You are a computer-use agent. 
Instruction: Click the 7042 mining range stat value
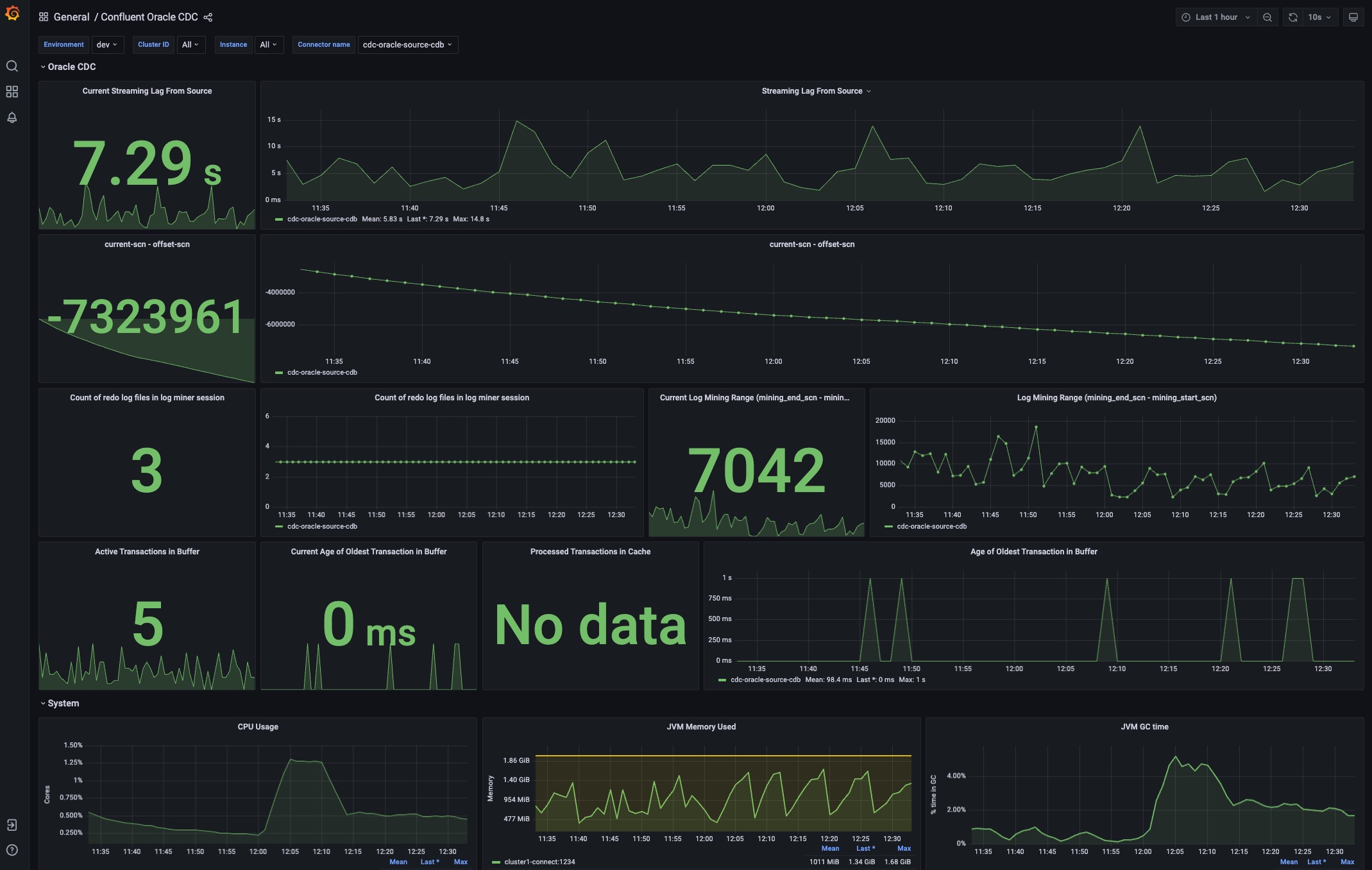point(756,470)
